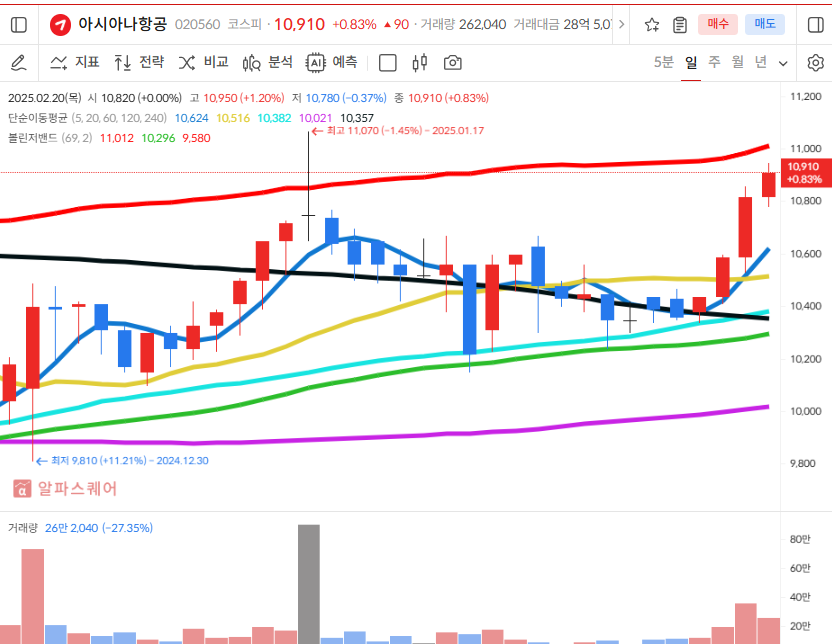The width and height of the screenshot is (832, 644).
Task: Click the 9,580 lower Bollinger value
Action: pyautogui.click(x=196, y=138)
